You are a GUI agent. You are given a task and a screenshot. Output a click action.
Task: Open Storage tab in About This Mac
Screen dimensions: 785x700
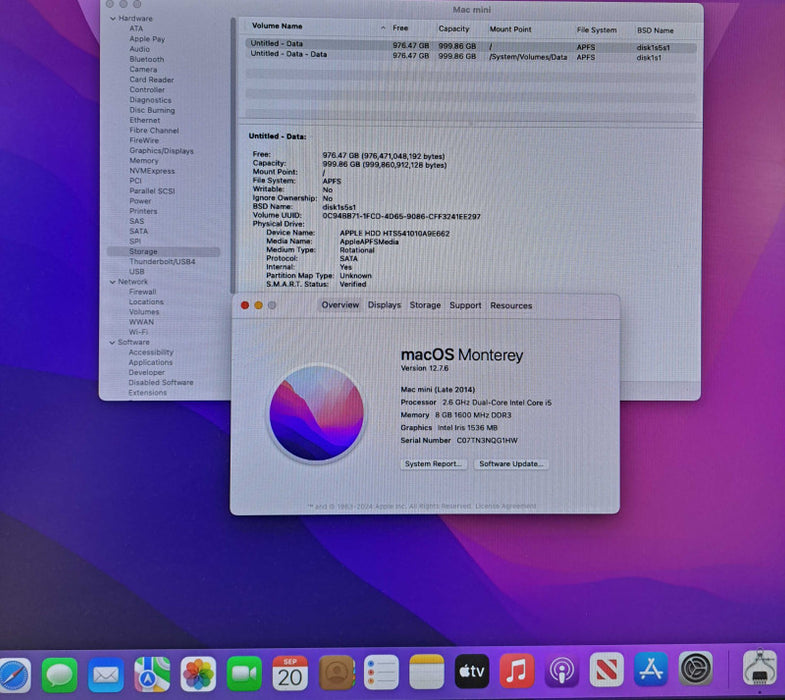pyautogui.click(x=425, y=305)
